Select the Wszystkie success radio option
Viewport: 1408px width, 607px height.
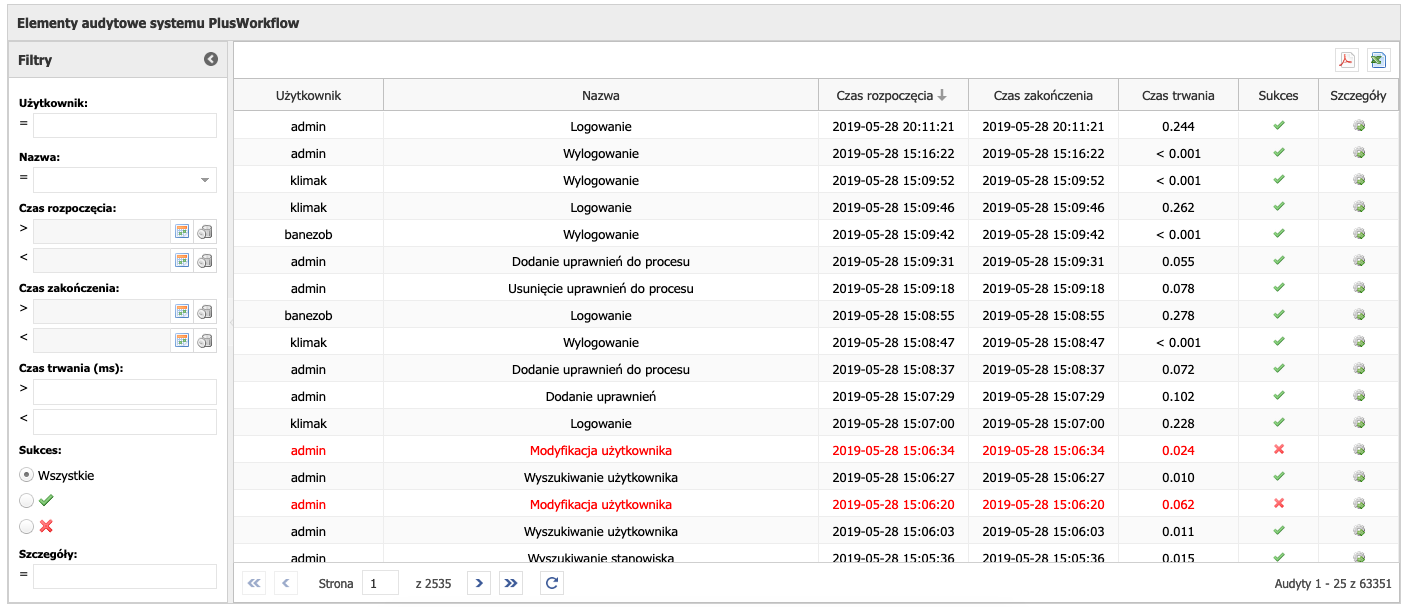click(x=27, y=476)
